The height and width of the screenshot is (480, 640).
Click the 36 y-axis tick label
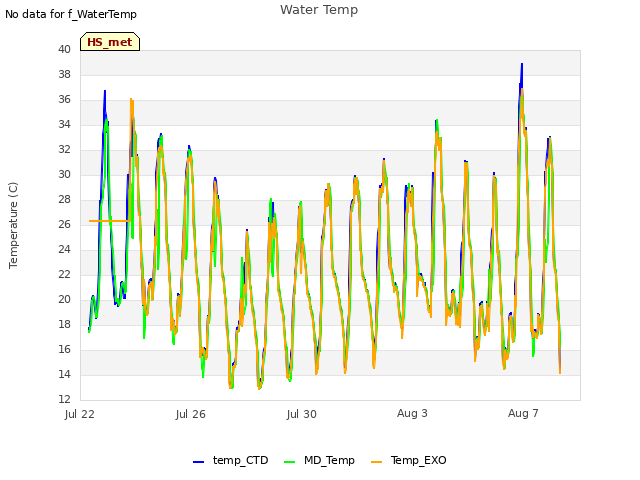click(64, 99)
